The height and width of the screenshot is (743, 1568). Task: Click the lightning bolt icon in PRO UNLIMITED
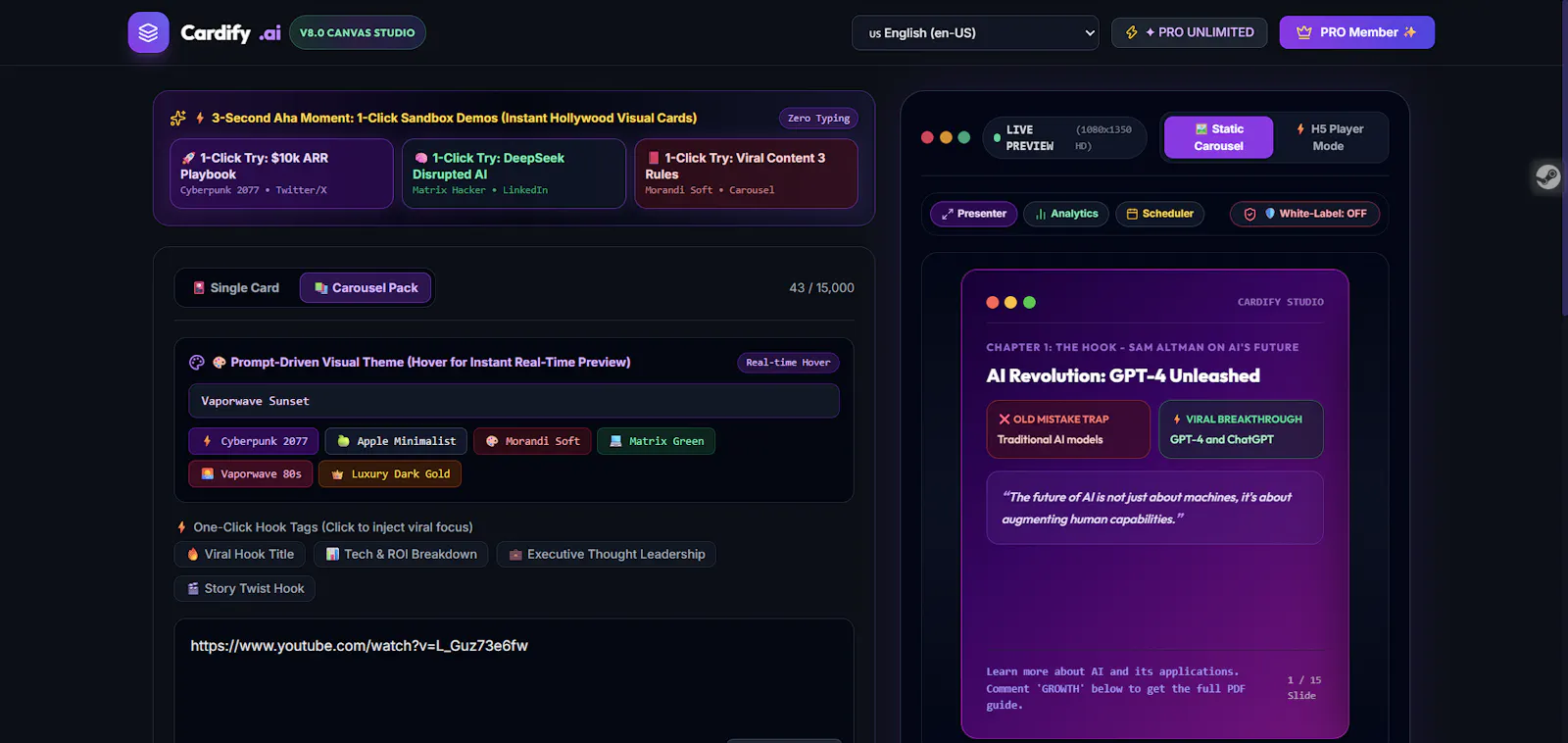(x=1132, y=32)
